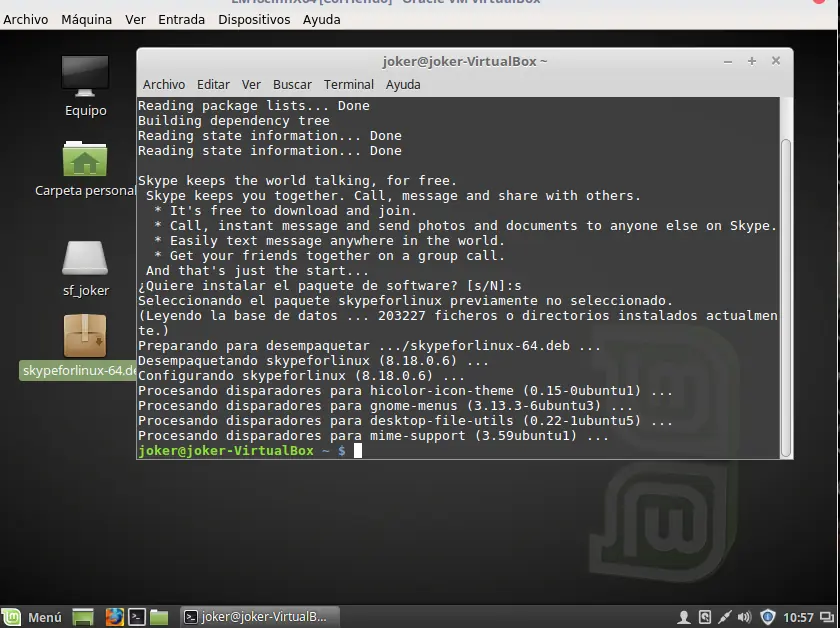Viewport: 840px width, 628px height.
Task: Open VirtualBox Ayuda menu
Action: coord(321,20)
